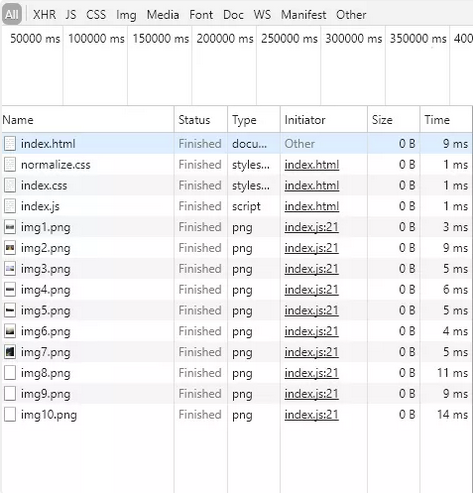
Task: Select the index.html request name
Action: click(x=48, y=144)
